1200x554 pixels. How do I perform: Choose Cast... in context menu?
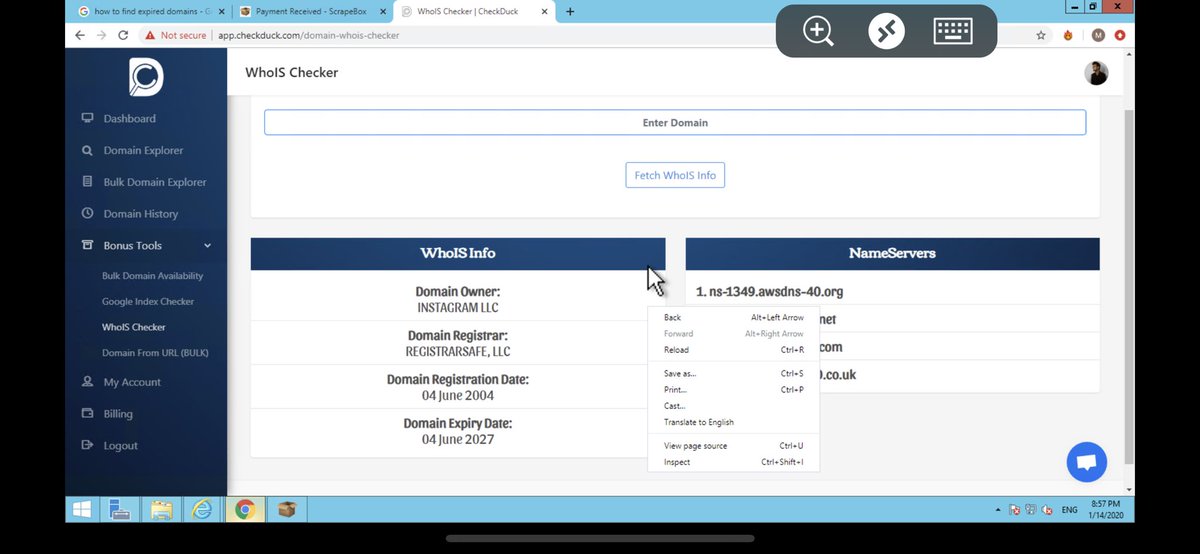[x=734, y=406]
